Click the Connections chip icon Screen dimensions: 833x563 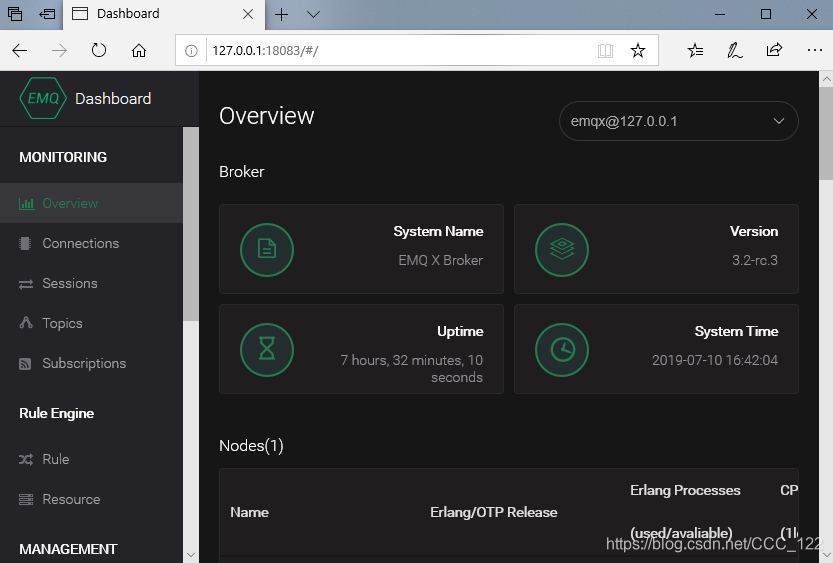pyautogui.click(x=25, y=243)
